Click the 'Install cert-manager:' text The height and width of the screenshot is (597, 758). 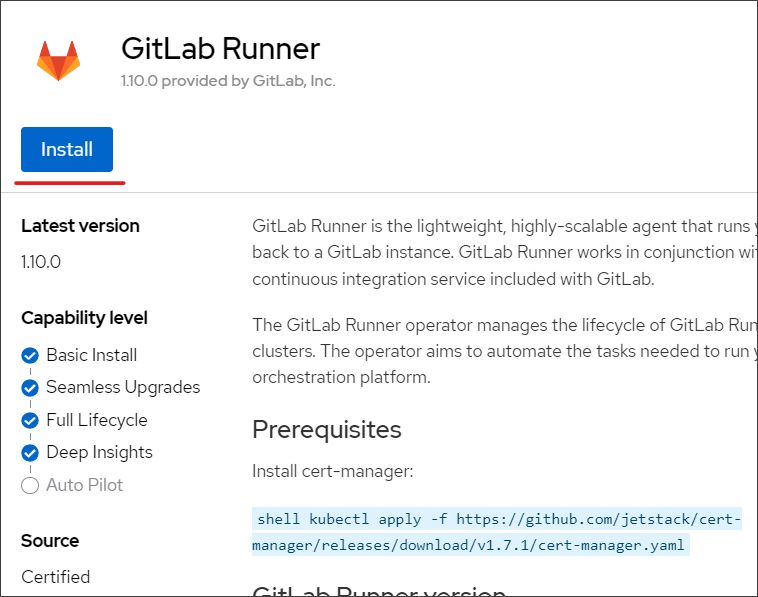coord(333,471)
